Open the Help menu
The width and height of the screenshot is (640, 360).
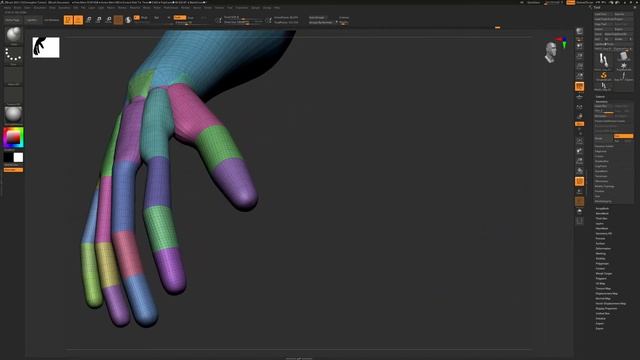(277, 7)
